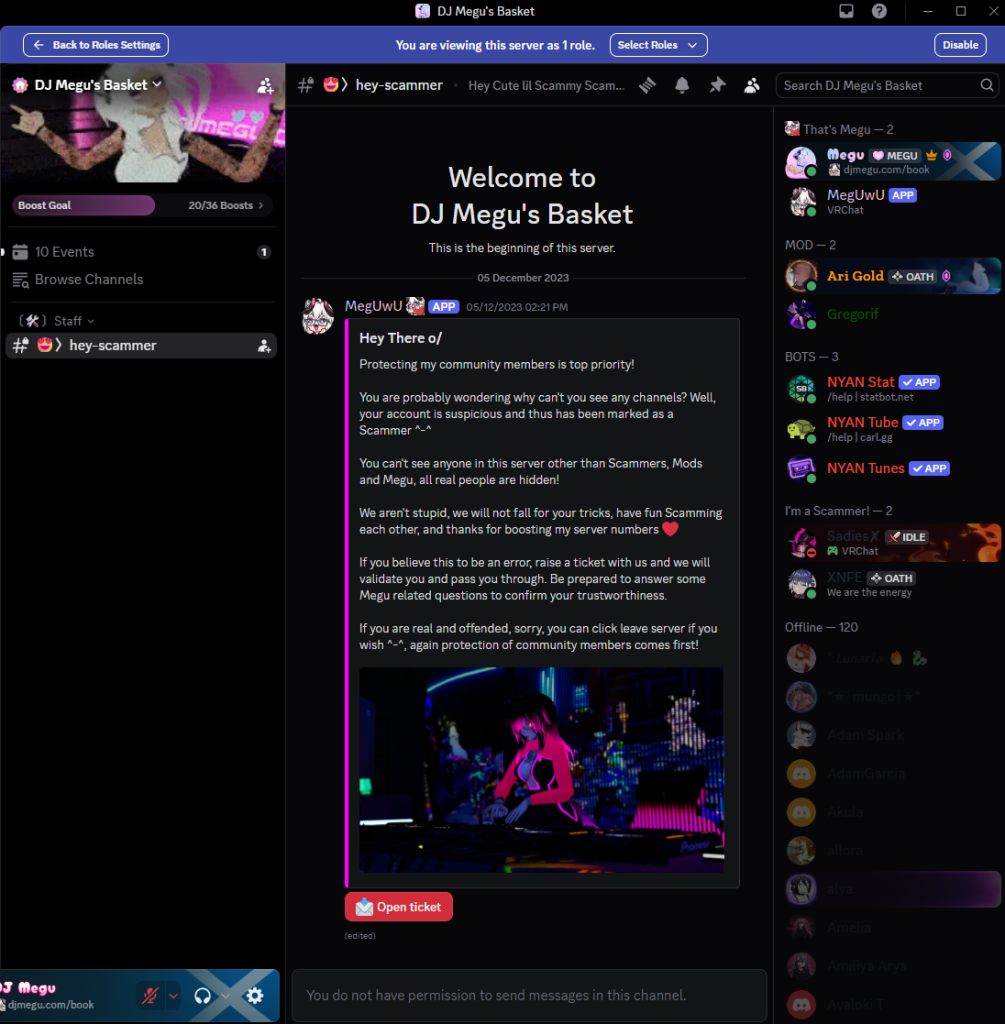Go back to Roles Settings
The height and width of the screenshot is (1024, 1005).
[x=96, y=45]
